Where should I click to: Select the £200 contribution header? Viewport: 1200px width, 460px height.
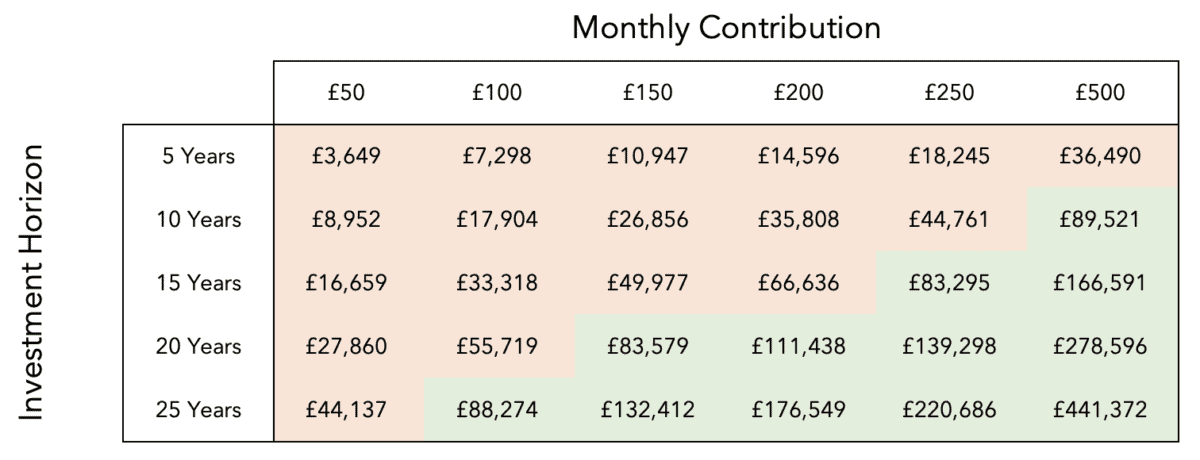click(798, 93)
